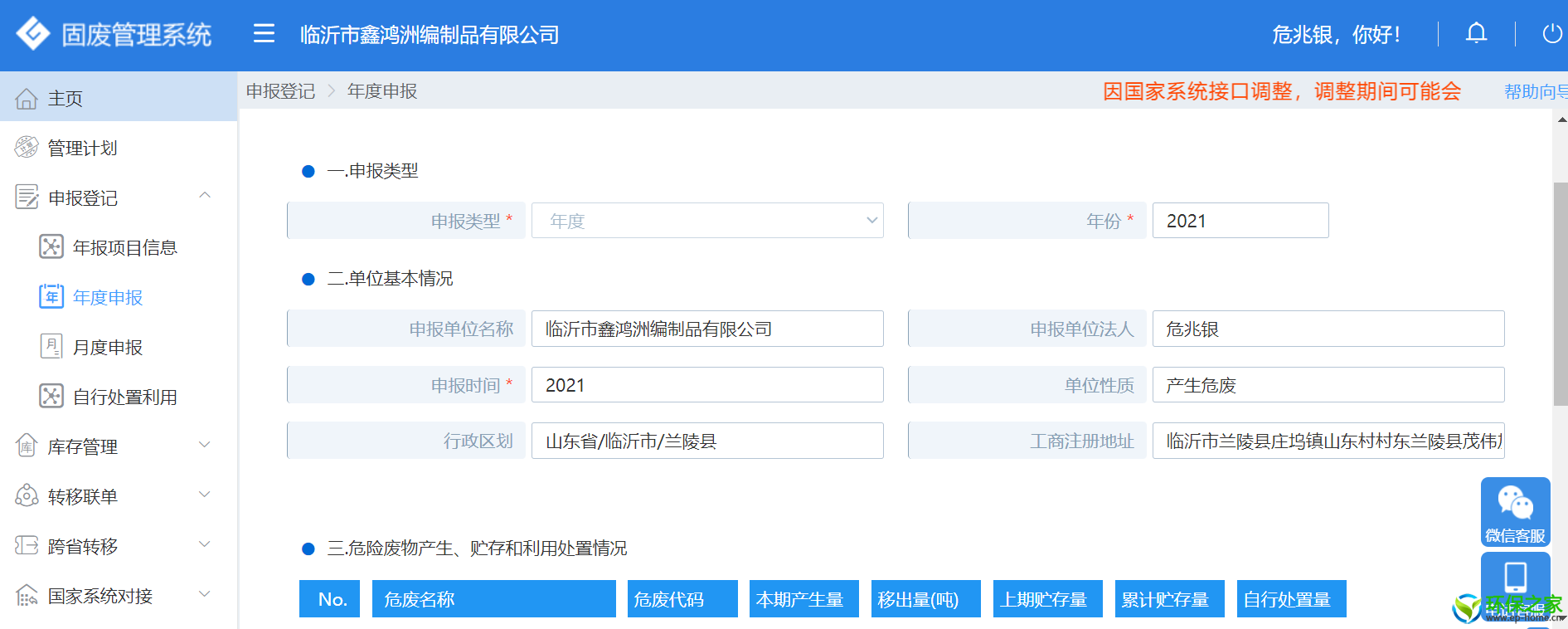Click the 管理计划 sidebar icon
Image resolution: width=1568 pixels, height=629 pixels.
pyautogui.click(x=27, y=148)
